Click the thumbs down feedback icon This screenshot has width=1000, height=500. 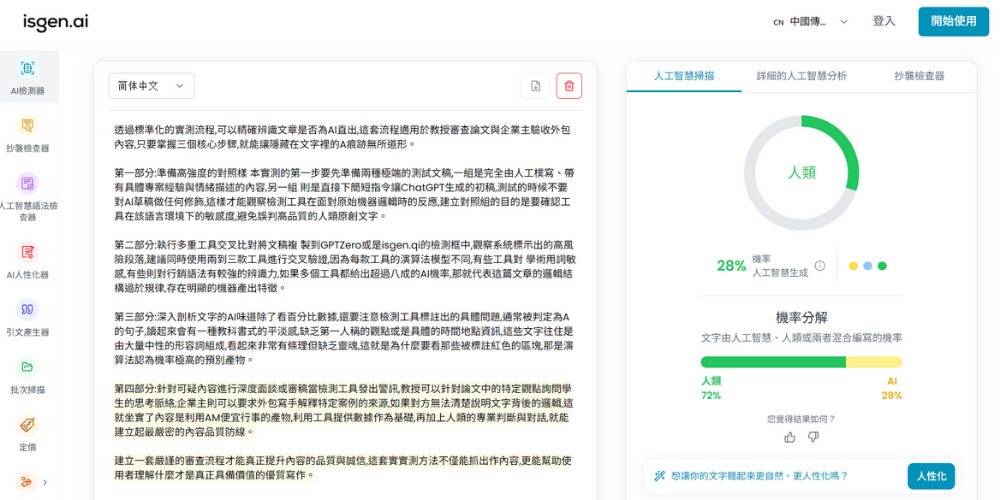pos(813,437)
